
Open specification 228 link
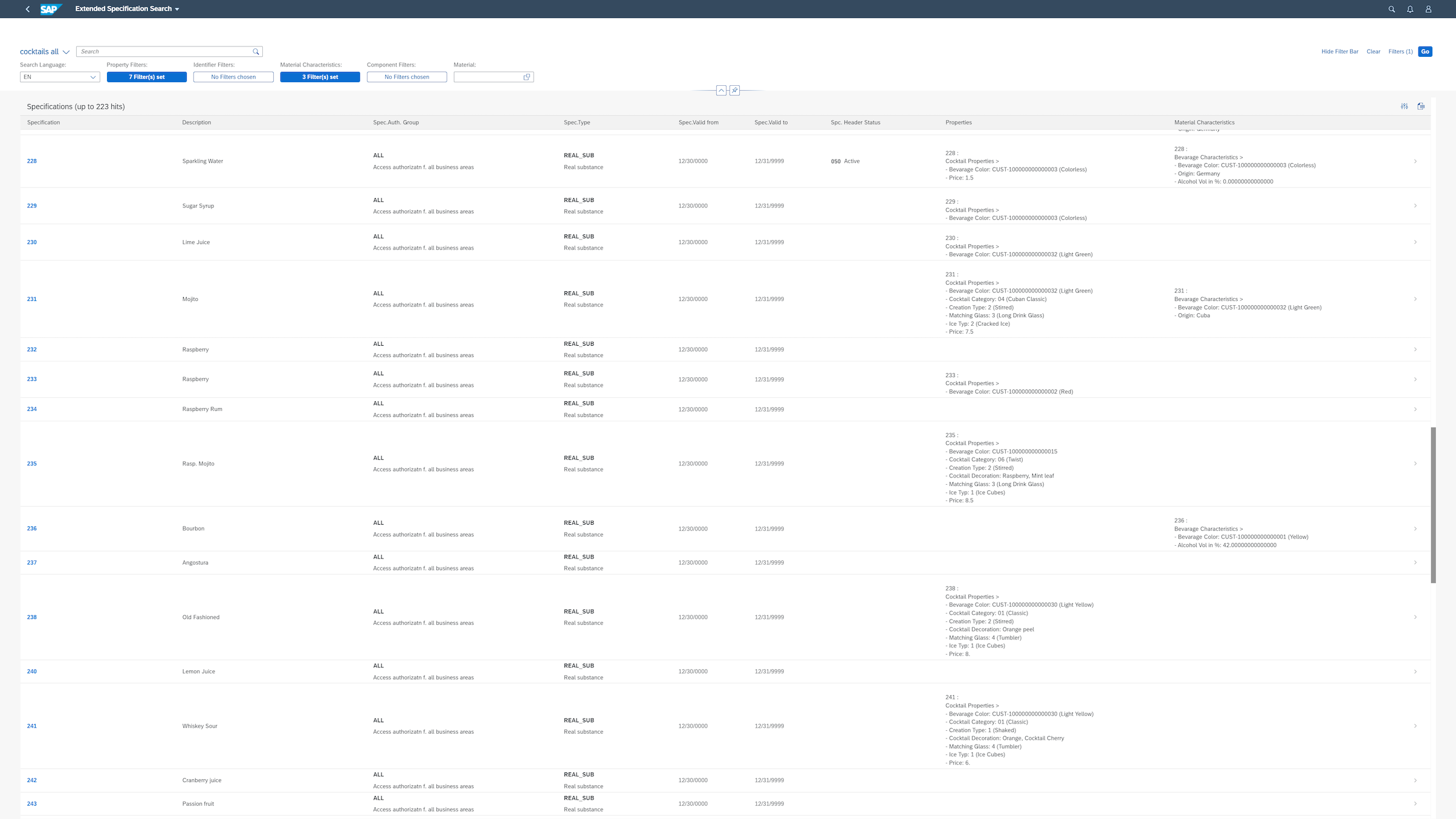(x=32, y=161)
